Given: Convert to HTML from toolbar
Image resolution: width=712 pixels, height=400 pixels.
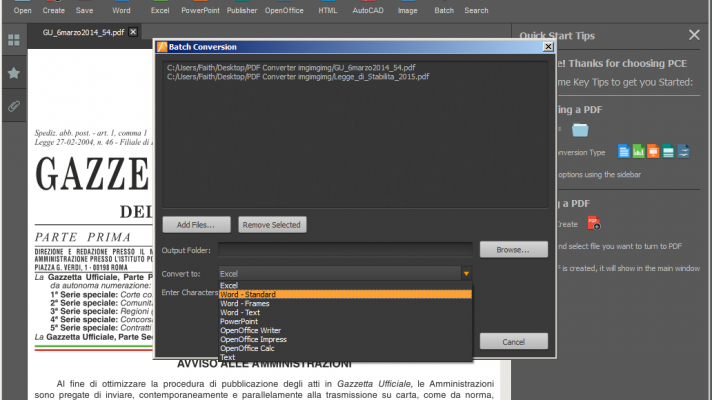Looking at the screenshot, I should 328,8.
